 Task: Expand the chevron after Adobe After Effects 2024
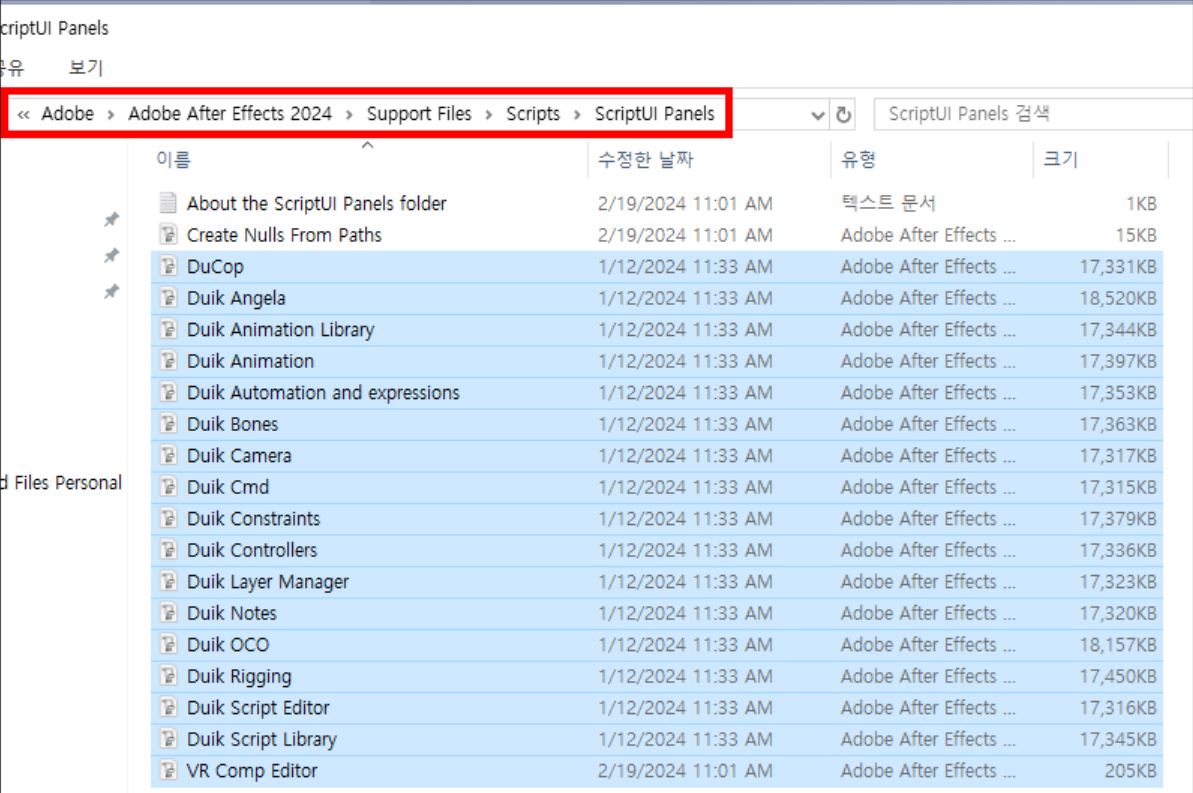(x=349, y=114)
